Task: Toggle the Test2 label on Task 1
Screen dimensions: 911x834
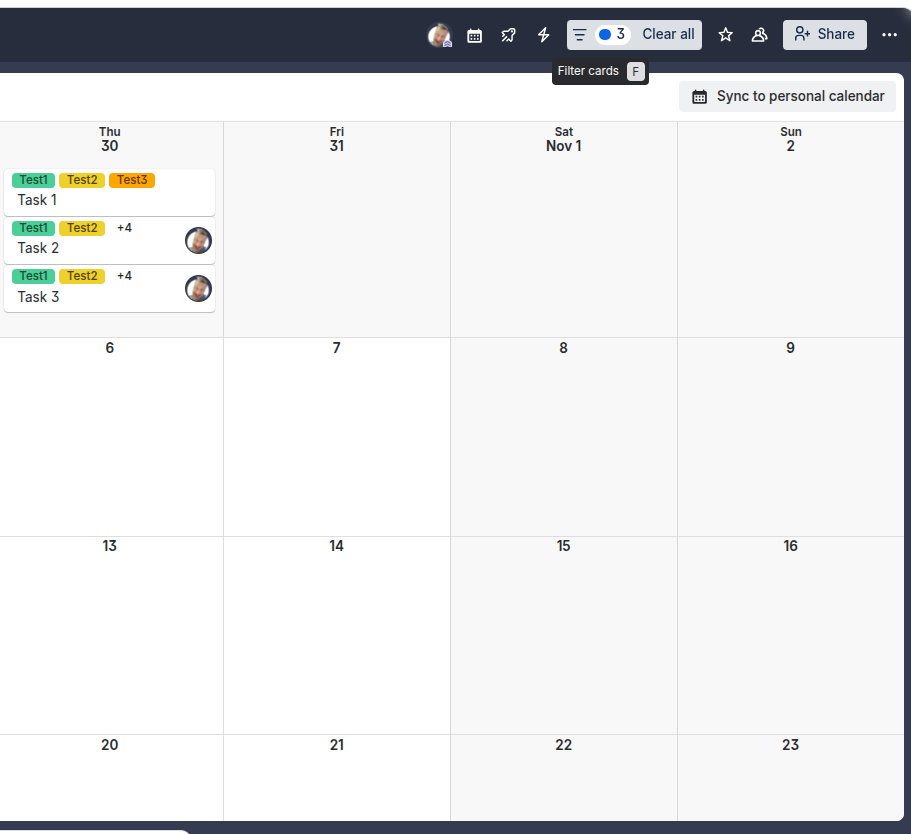Action: pos(81,180)
